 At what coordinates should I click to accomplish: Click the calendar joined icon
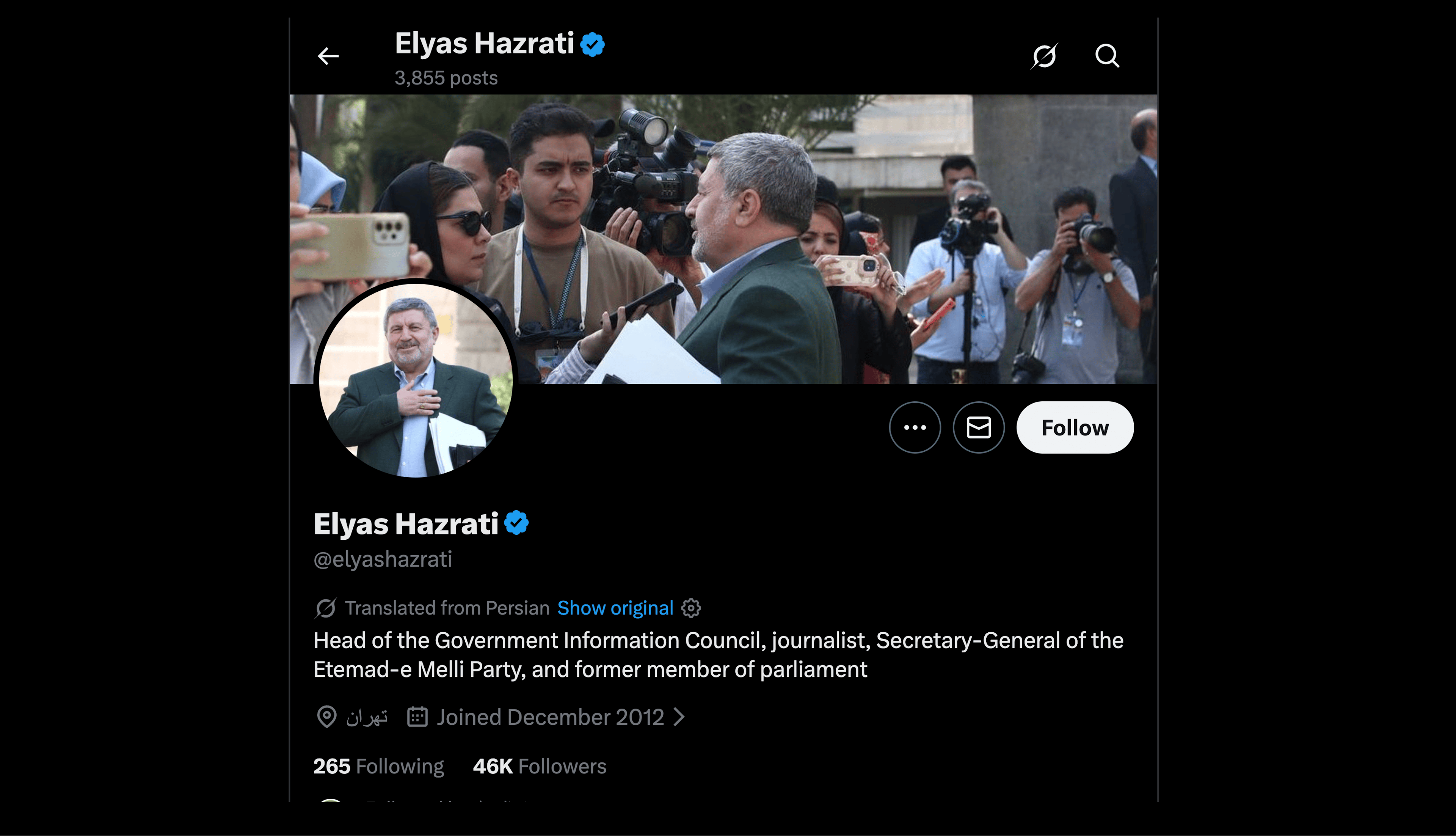pyautogui.click(x=417, y=717)
